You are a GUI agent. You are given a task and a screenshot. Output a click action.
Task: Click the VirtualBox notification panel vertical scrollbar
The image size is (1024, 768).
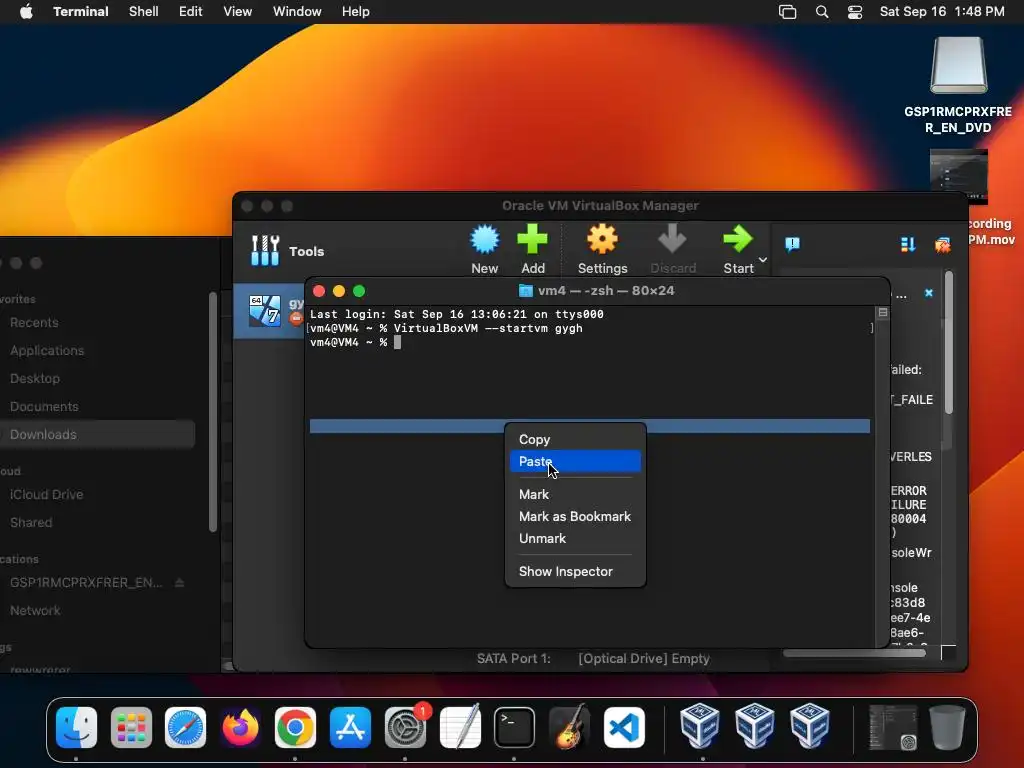click(949, 342)
